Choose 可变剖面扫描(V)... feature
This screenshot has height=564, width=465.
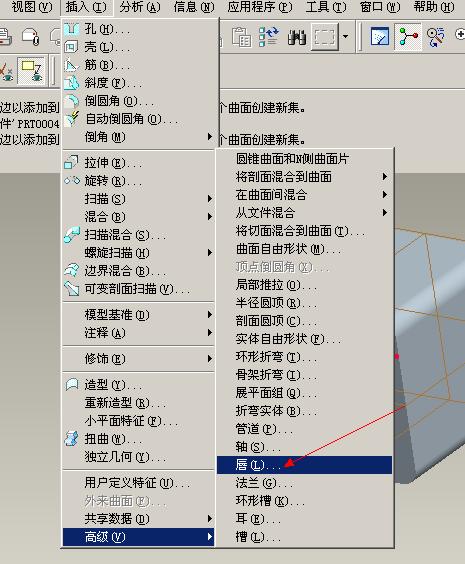139,289
